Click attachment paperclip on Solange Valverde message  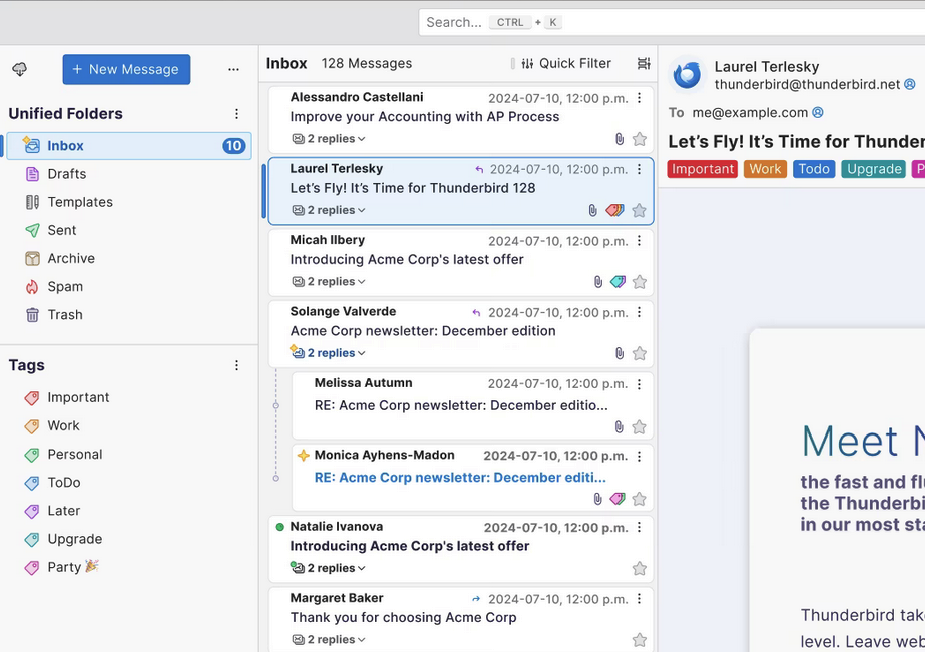[619, 353]
